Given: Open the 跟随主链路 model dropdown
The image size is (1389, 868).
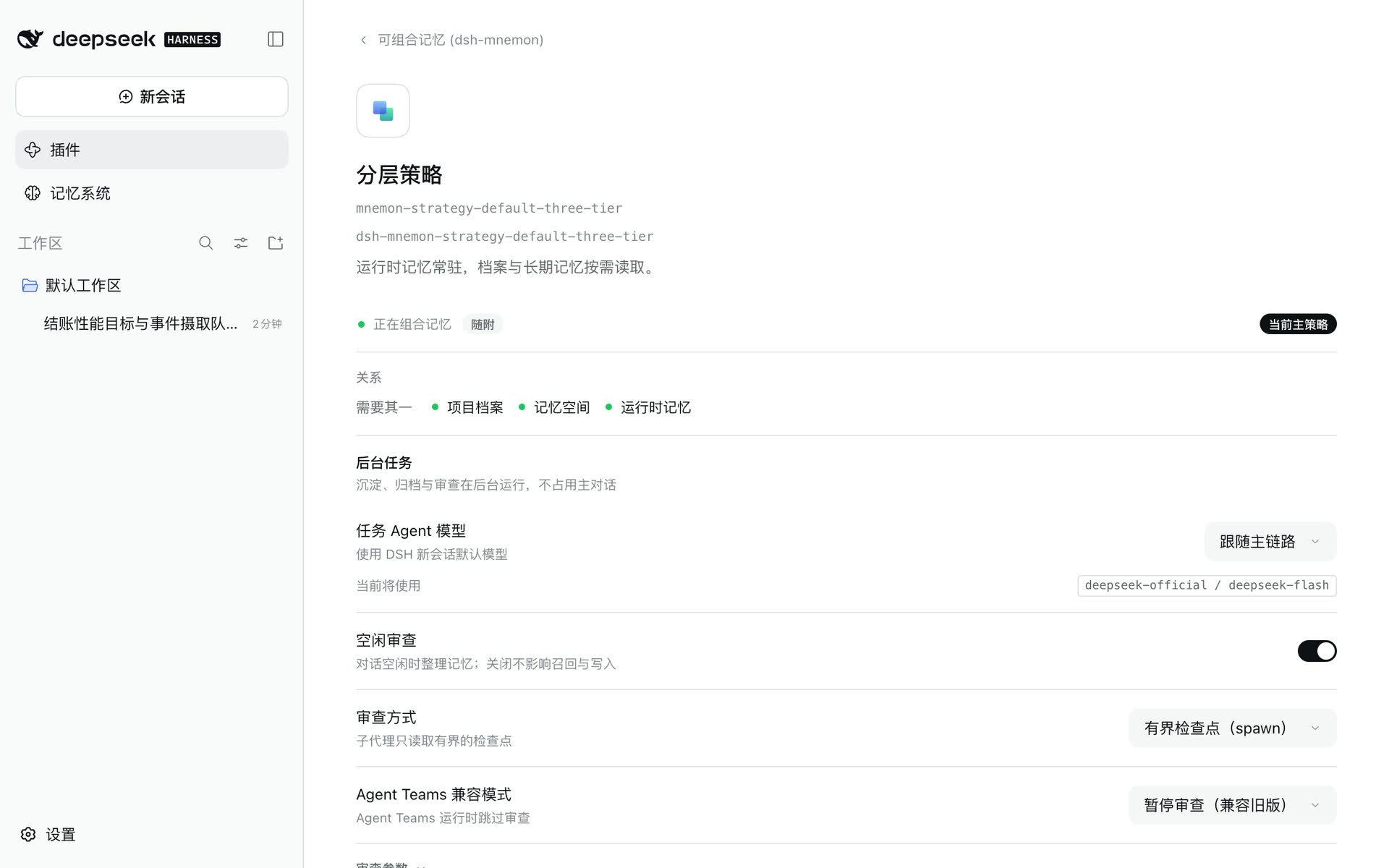Looking at the screenshot, I should (1270, 541).
